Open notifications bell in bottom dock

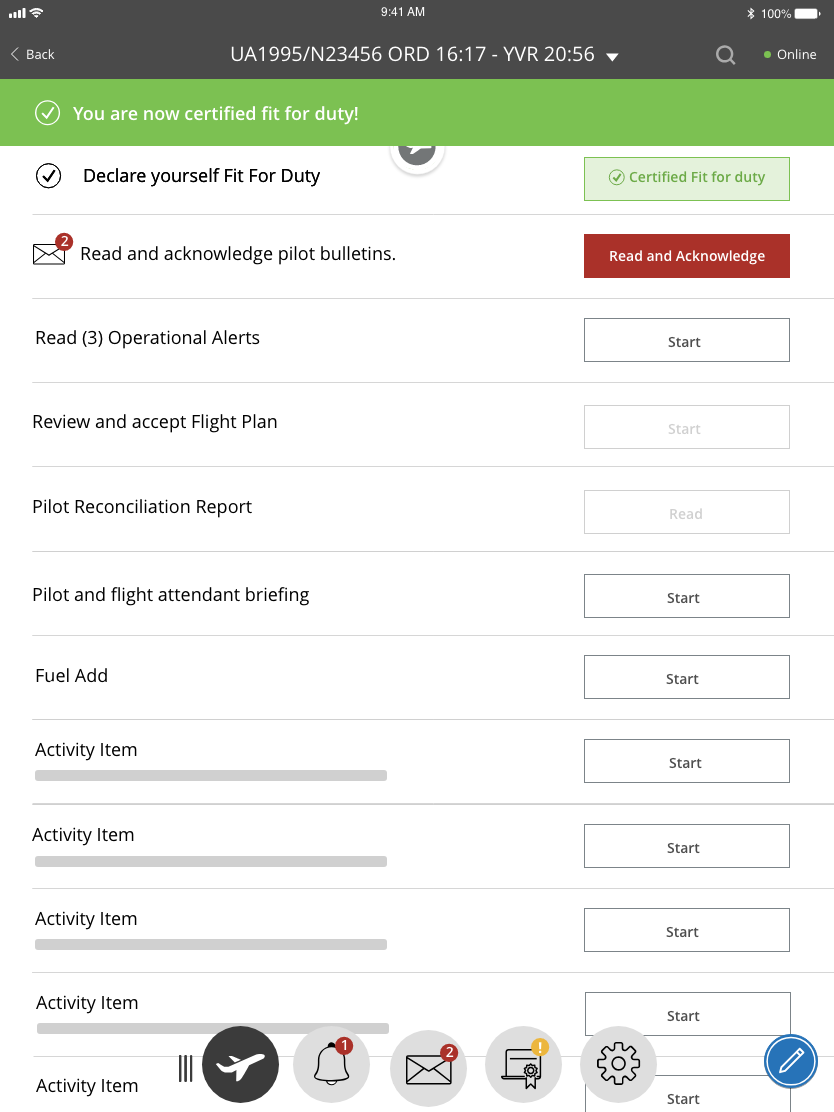click(331, 1064)
